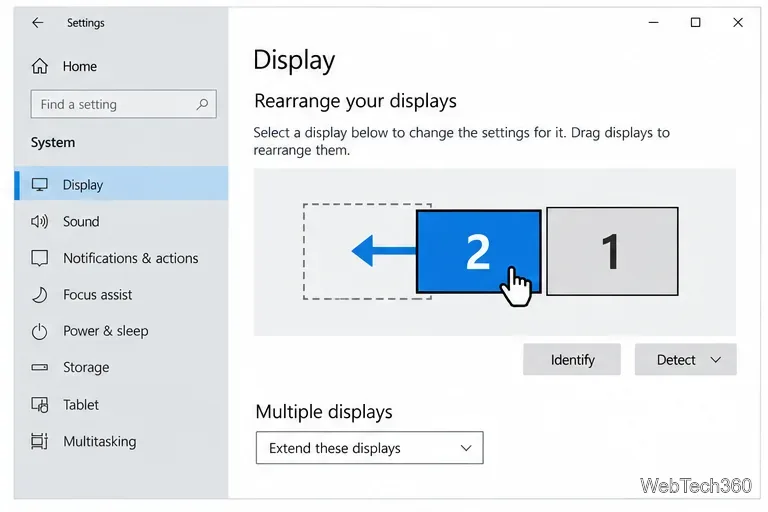Select display 1 in the arrangement

(612, 251)
